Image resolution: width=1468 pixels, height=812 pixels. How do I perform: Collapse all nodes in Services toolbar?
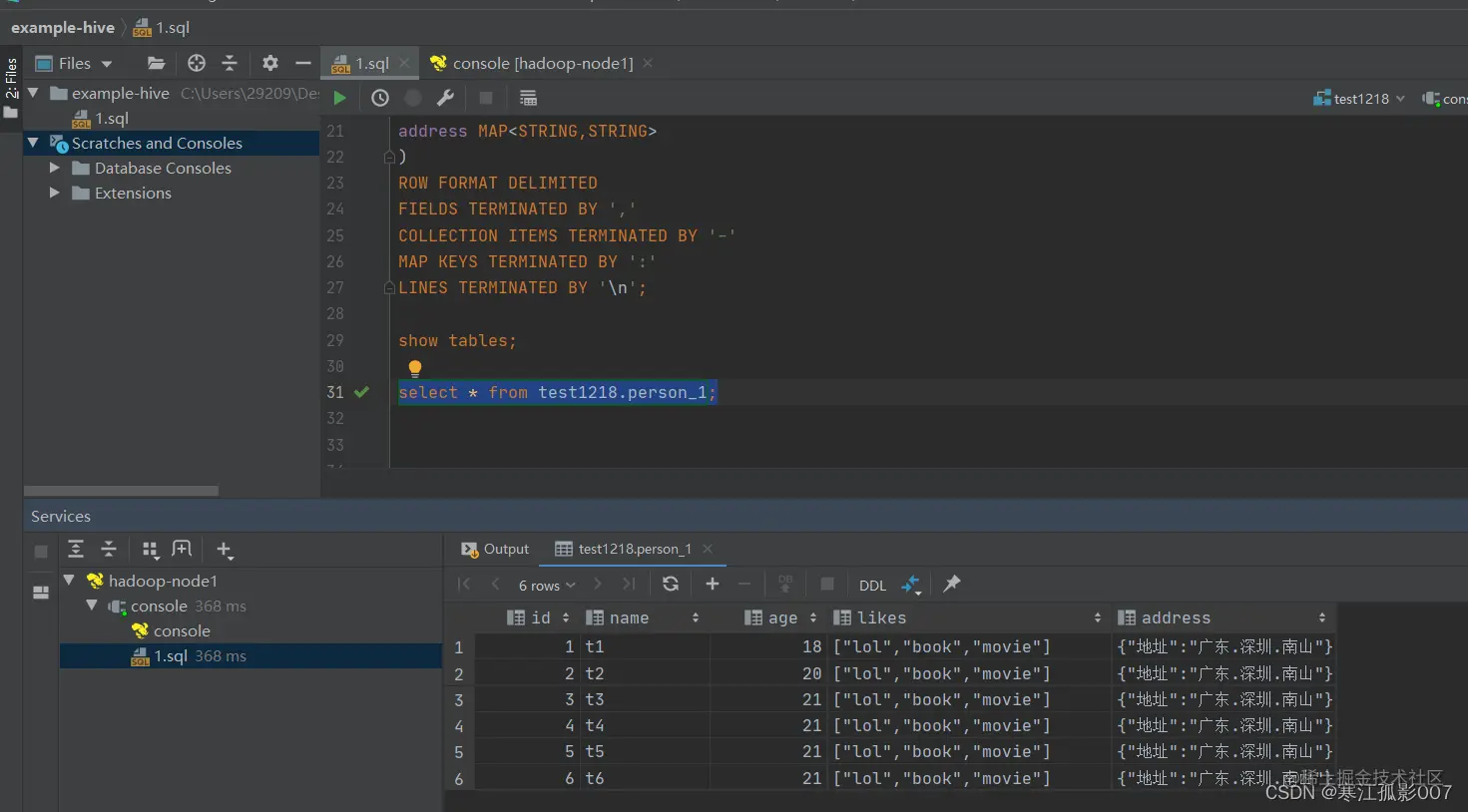pos(109,549)
